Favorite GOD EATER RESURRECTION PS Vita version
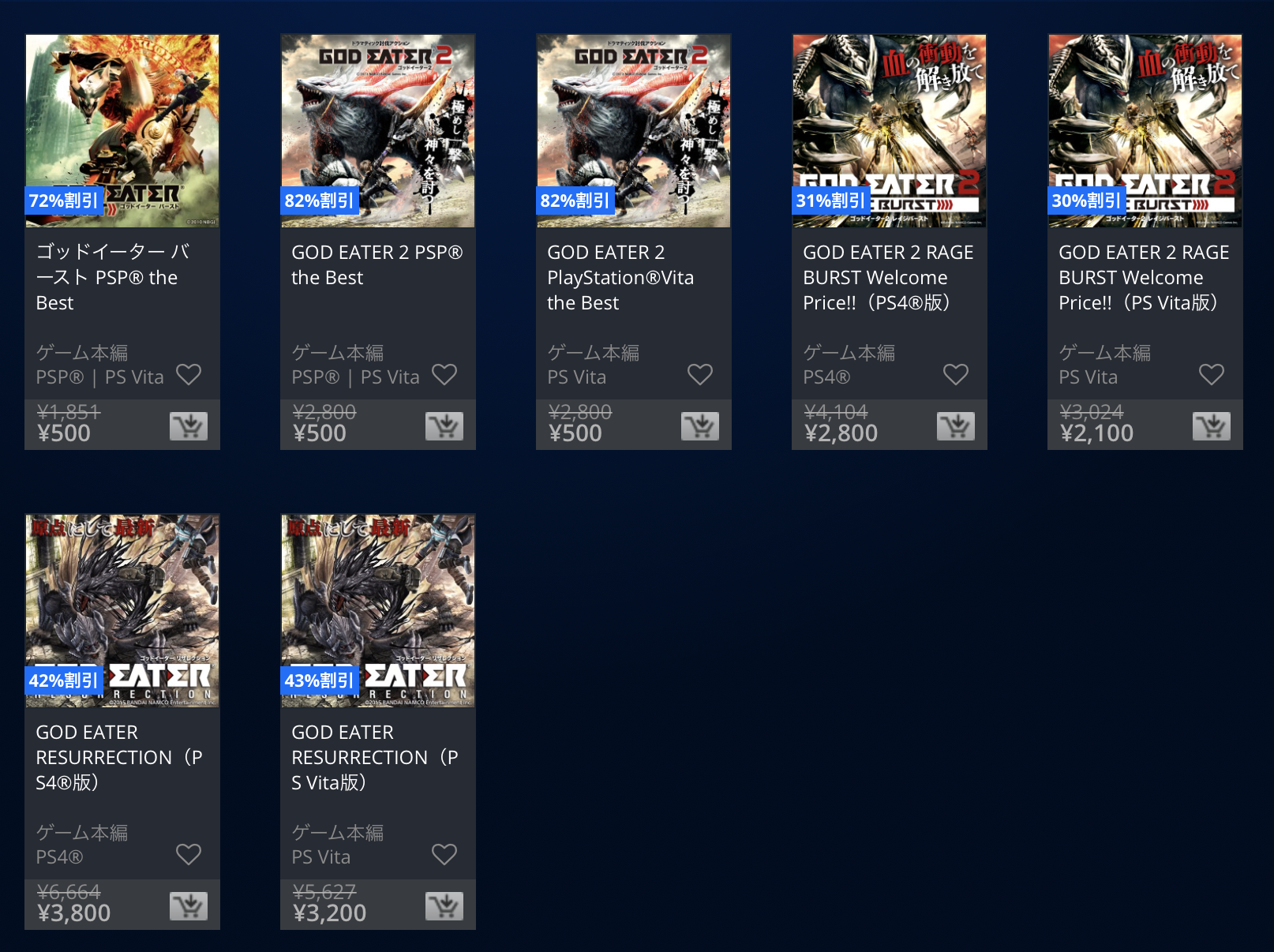The image size is (1274, 952). click(x=444, y=854)
